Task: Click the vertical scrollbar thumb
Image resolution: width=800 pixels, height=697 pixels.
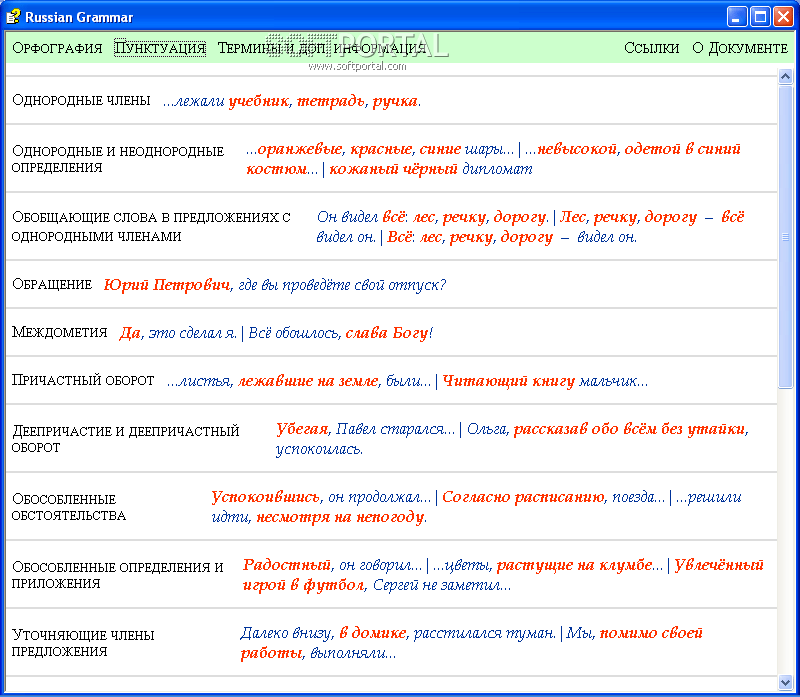Action: pos(785,237)
